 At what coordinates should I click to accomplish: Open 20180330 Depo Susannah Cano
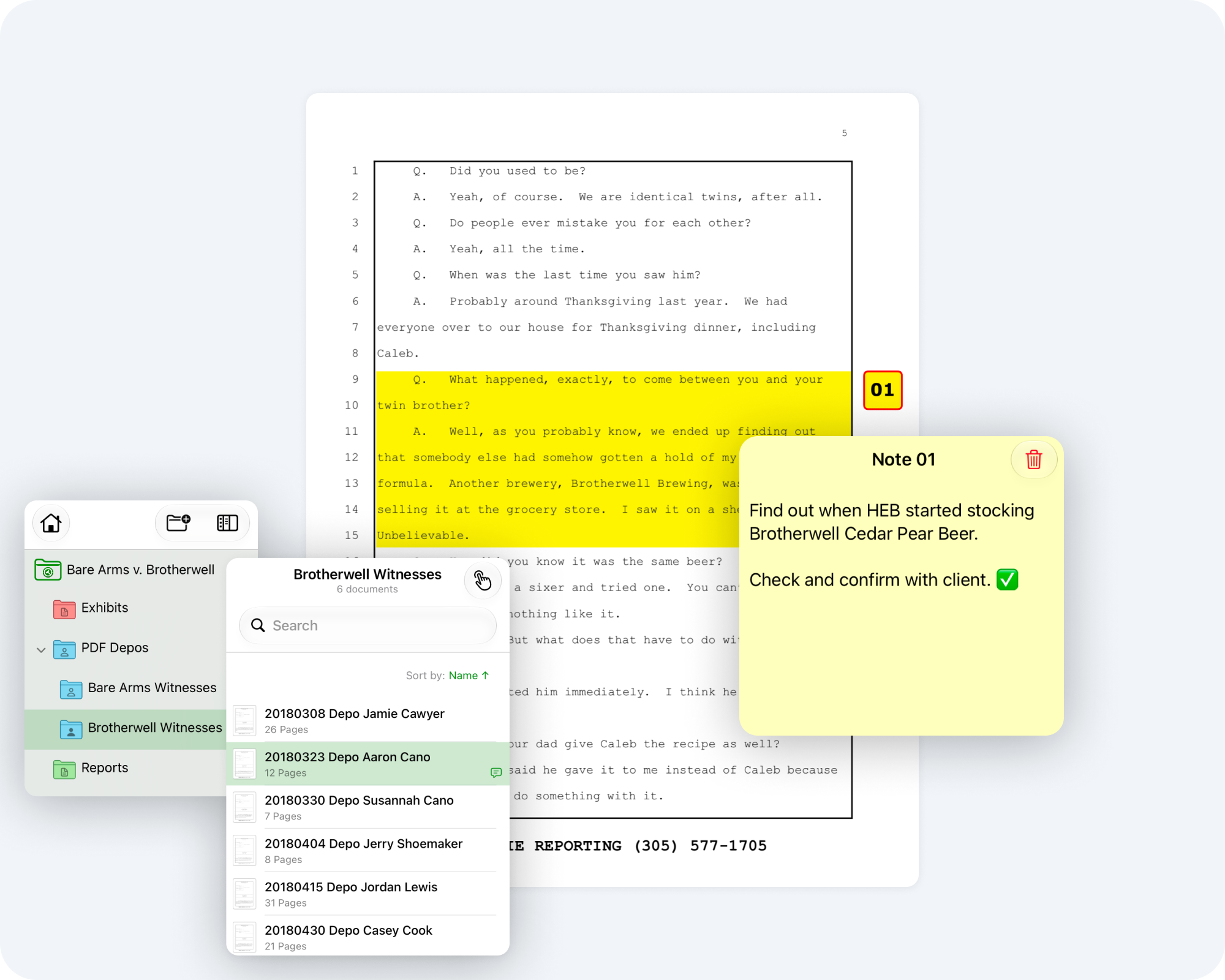[367, 807]
